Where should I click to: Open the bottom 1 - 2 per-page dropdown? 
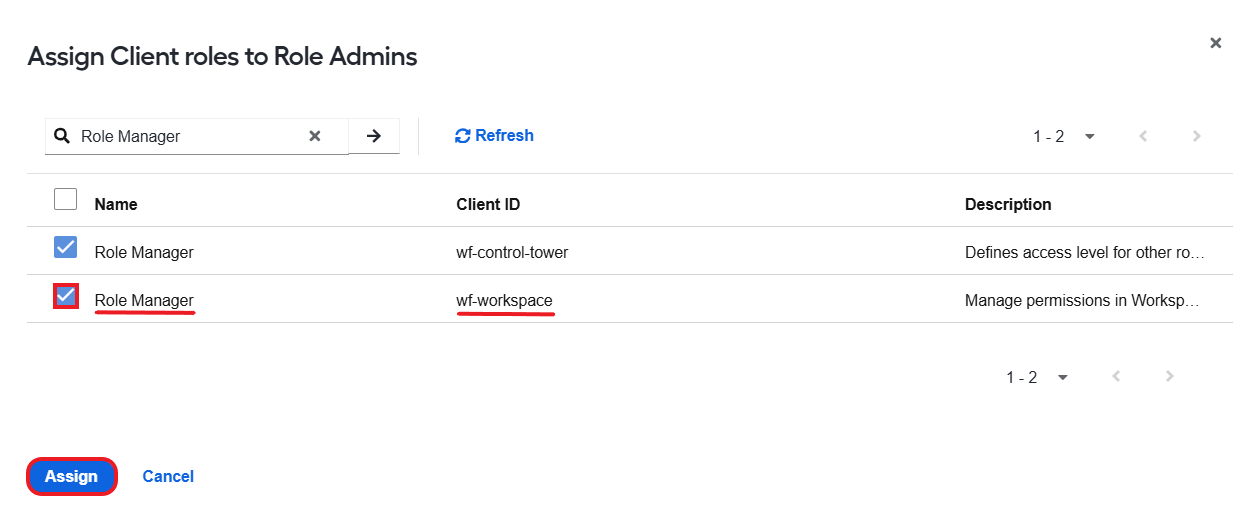1037,377
